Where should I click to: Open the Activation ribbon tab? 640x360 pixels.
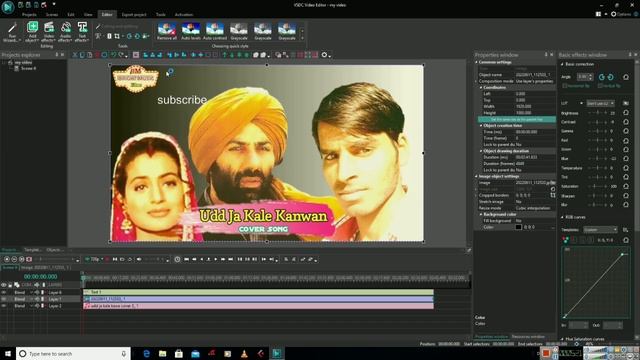tap(184, 14)
